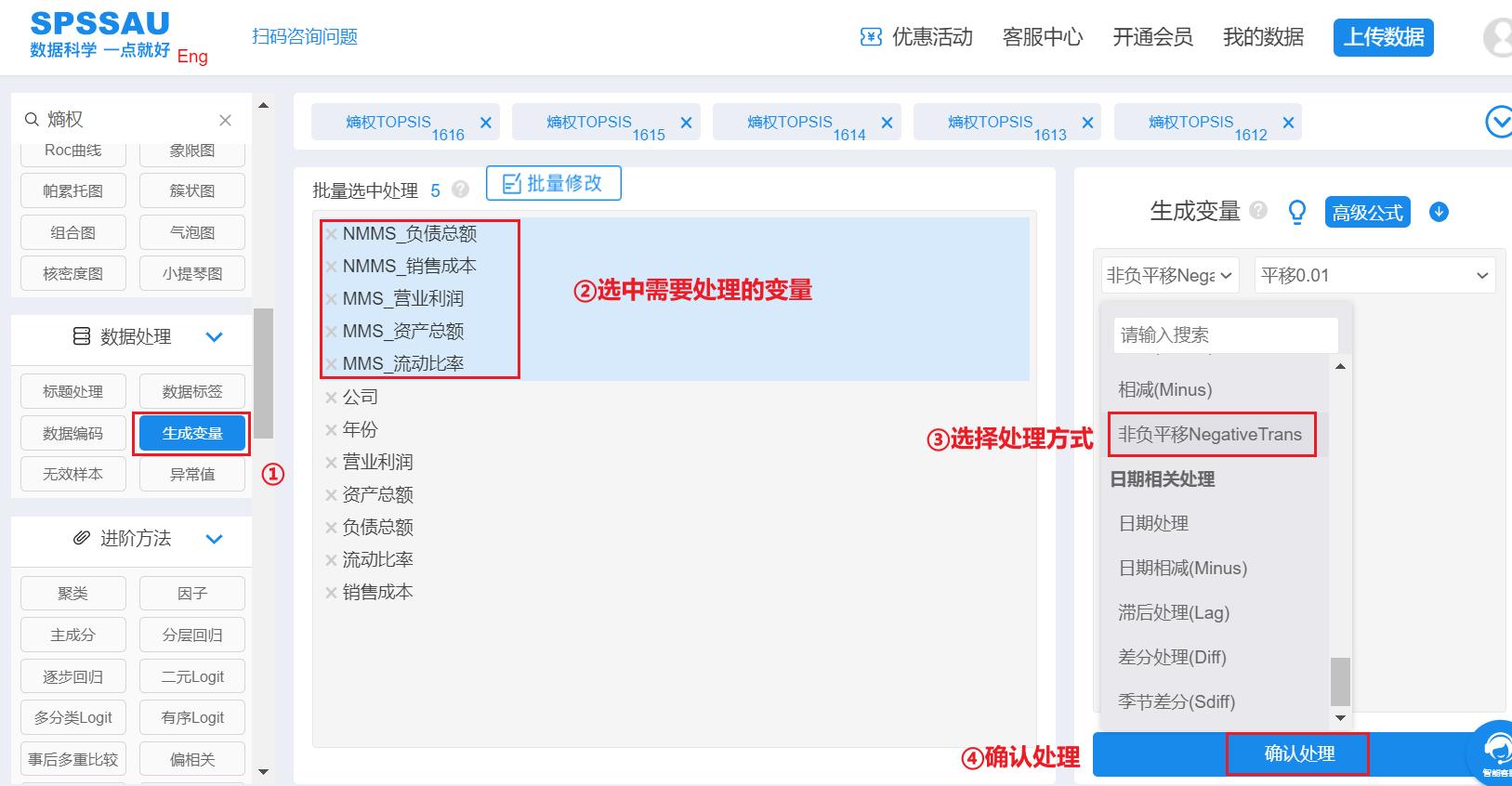Clear the search box with the X icon
Screen dimensions: 1512x786
click(225, 120)
